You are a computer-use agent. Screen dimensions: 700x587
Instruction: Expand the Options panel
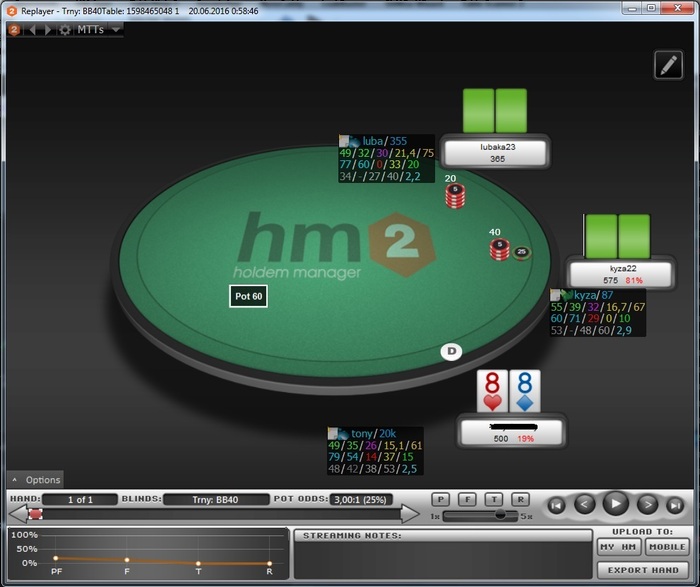pyautogui.click(x=35, y=480)
